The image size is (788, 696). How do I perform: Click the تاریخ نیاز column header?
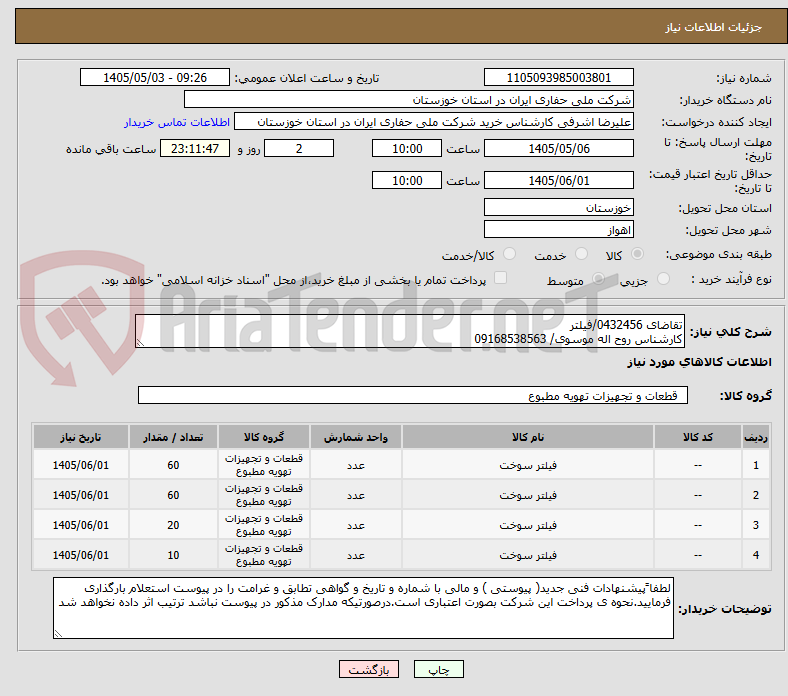[81, 437]
